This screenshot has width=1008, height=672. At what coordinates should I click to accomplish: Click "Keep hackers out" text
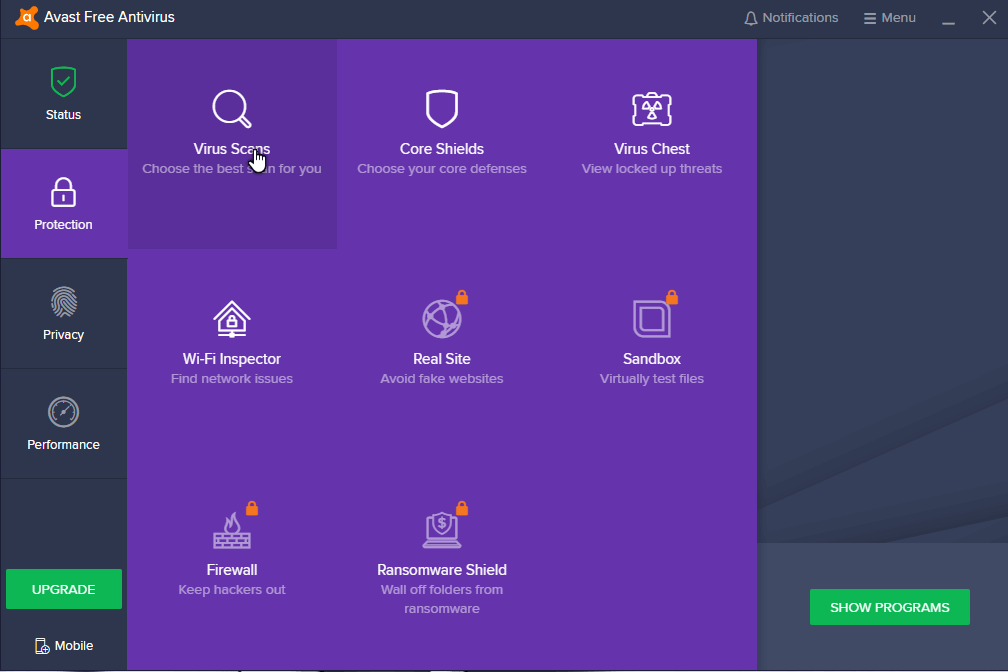tap(231, 590)
